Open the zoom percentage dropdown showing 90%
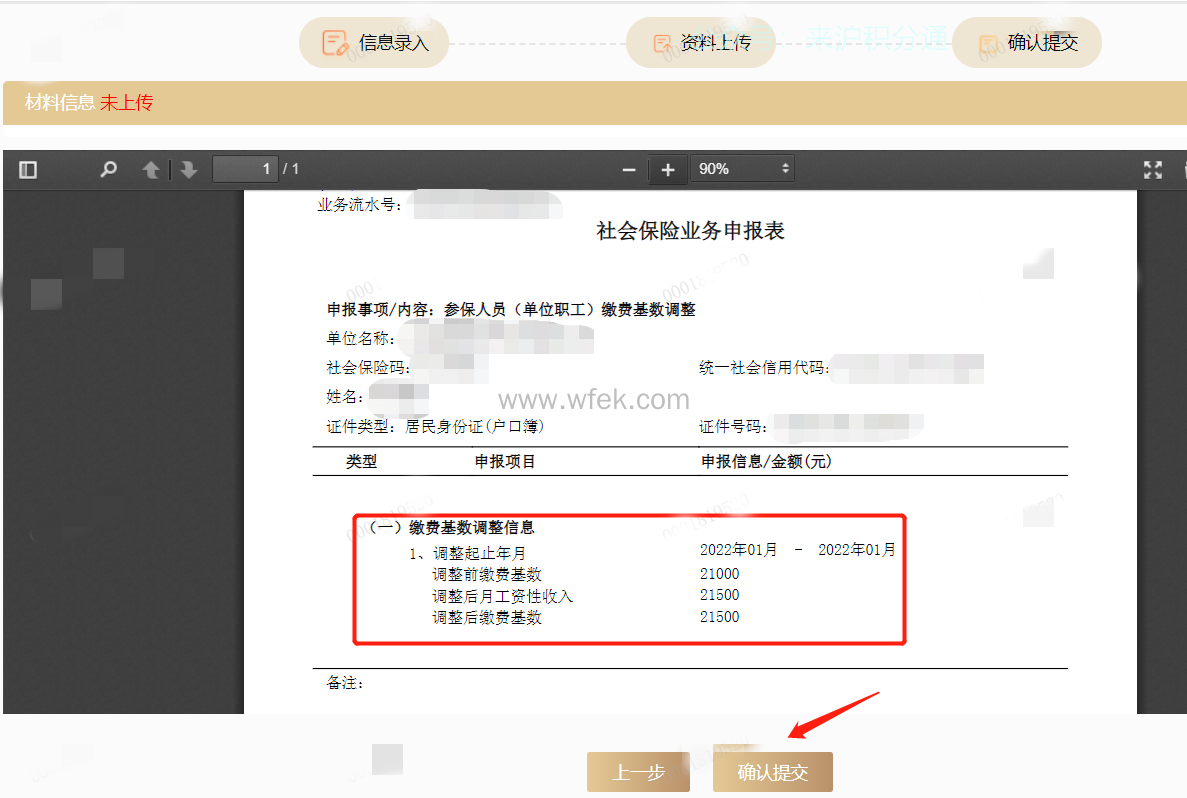1187x798 pixels. point(742,169)
